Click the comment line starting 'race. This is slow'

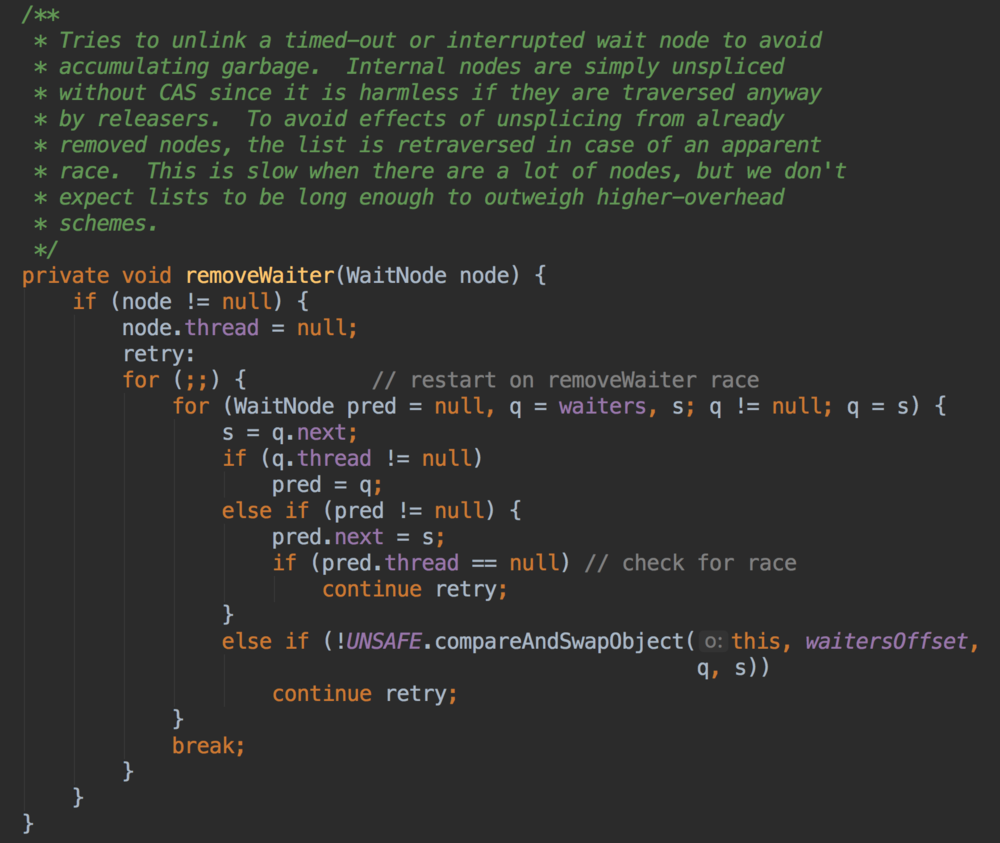(440, 172)
